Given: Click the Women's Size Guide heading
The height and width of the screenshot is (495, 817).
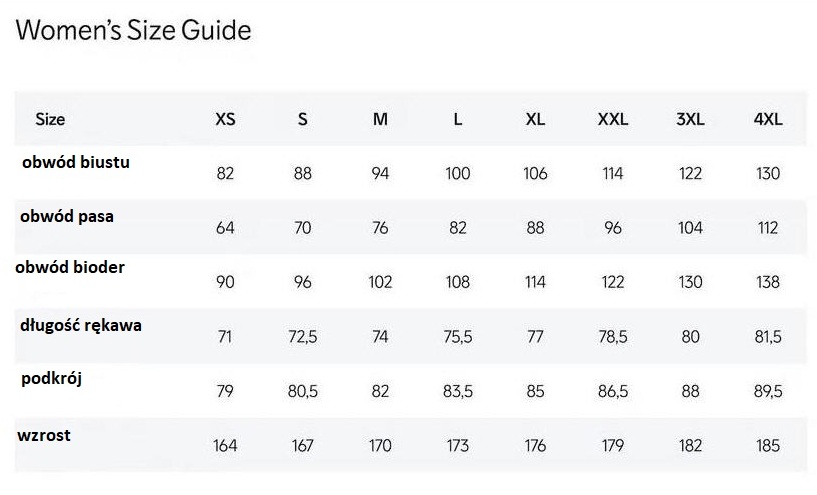Looking at the screenshot, I should click(x=133, y=31).
